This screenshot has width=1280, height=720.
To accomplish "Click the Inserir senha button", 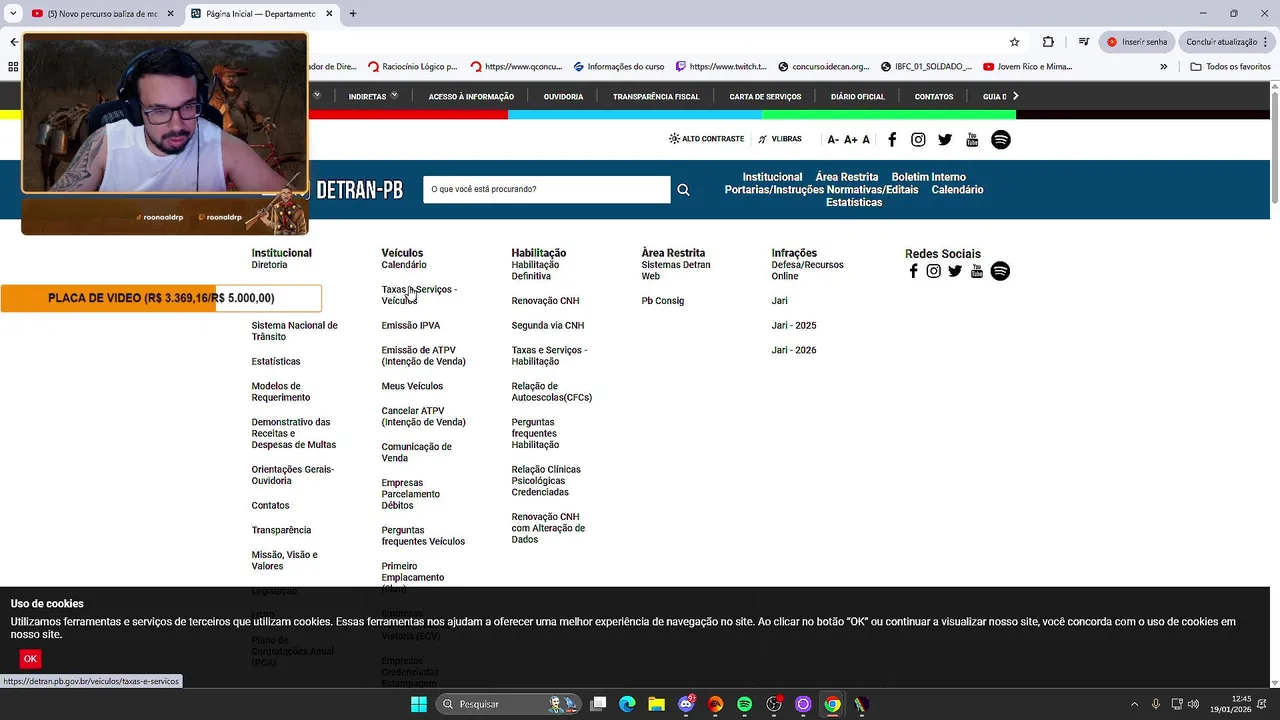I will tap(1137, 42).
